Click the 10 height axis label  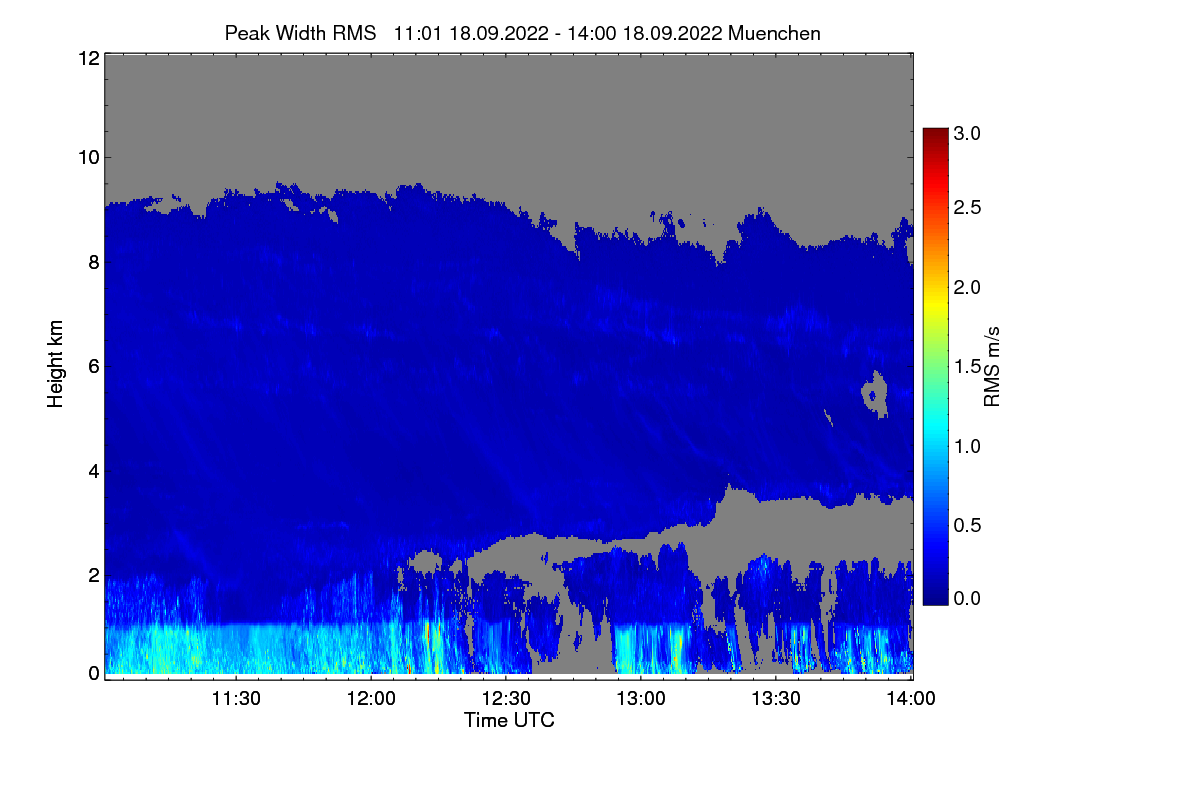pyautogui.click(x=87, y=157)
